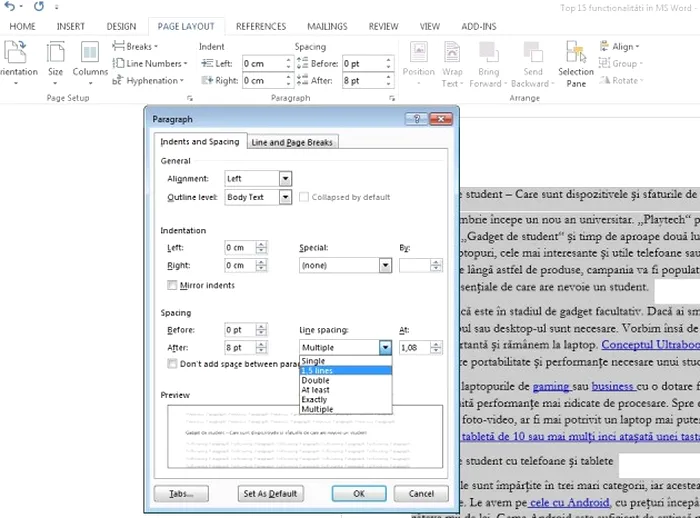This screenshot has height=518, width=700.
Task: Open Hyphenation options
Action: 148,80
